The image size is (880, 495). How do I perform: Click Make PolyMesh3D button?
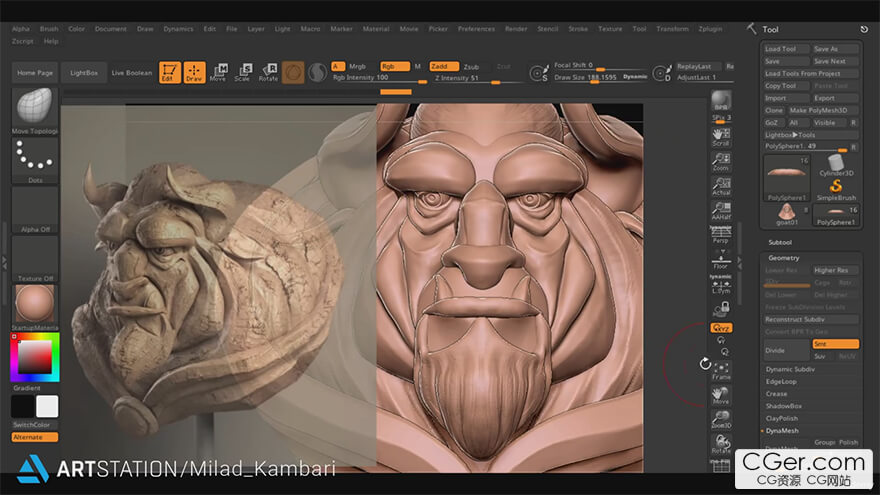[823, 111]
